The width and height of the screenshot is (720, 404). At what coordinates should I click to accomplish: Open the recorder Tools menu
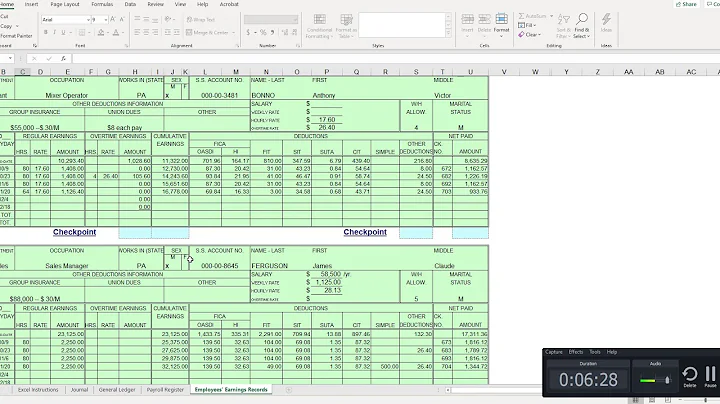595,352
